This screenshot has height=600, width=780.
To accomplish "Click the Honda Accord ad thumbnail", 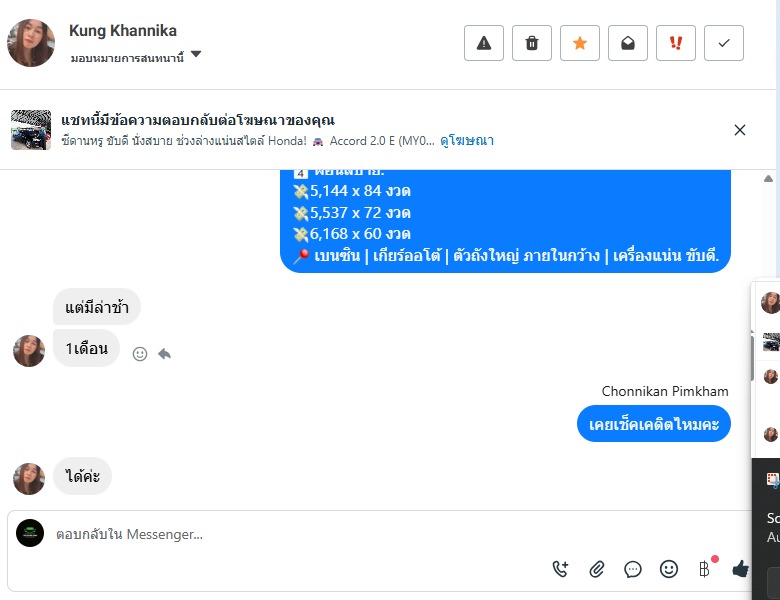I will 31,130.
